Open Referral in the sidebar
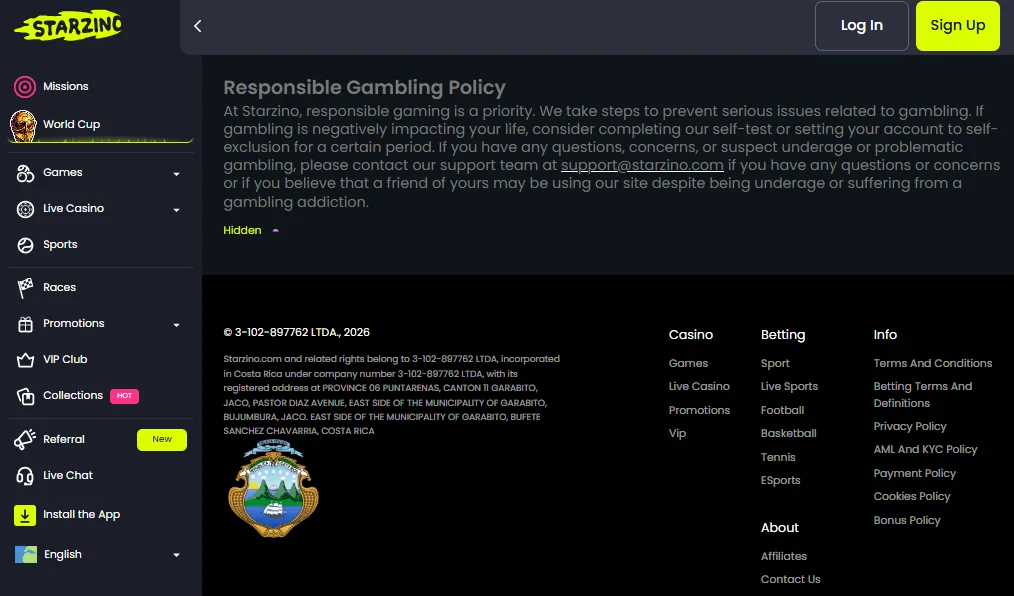The height and width of the screenshot is (596, 1014). point(64,439)
